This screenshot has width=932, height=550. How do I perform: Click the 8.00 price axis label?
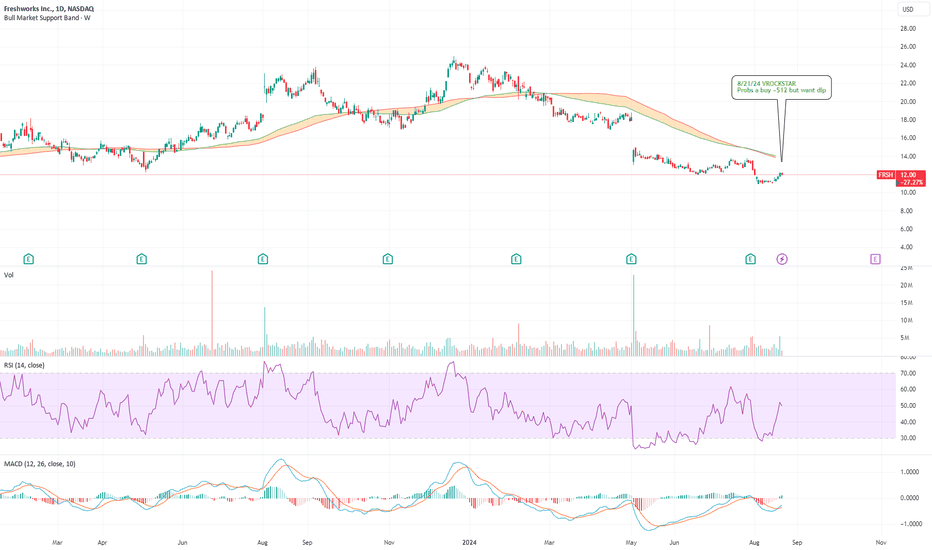coord(906,211)
